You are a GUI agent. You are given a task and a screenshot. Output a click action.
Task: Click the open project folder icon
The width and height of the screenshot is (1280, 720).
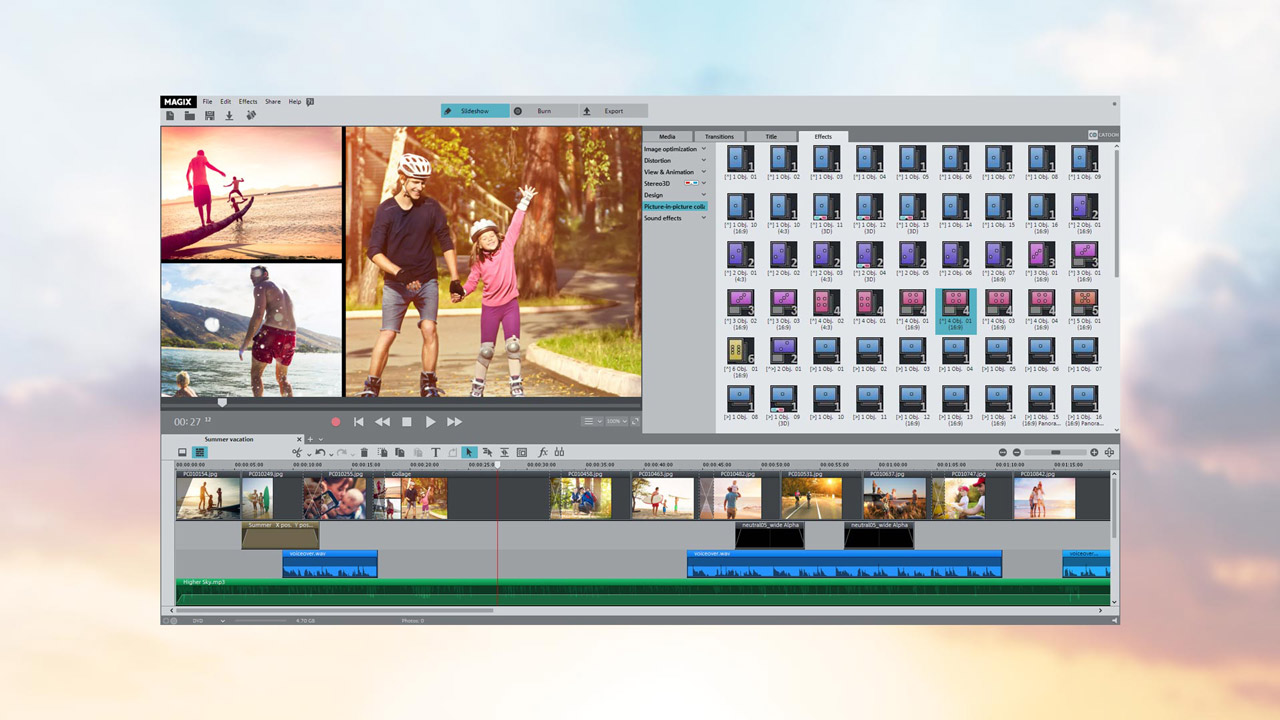click(x=189, y=116)
